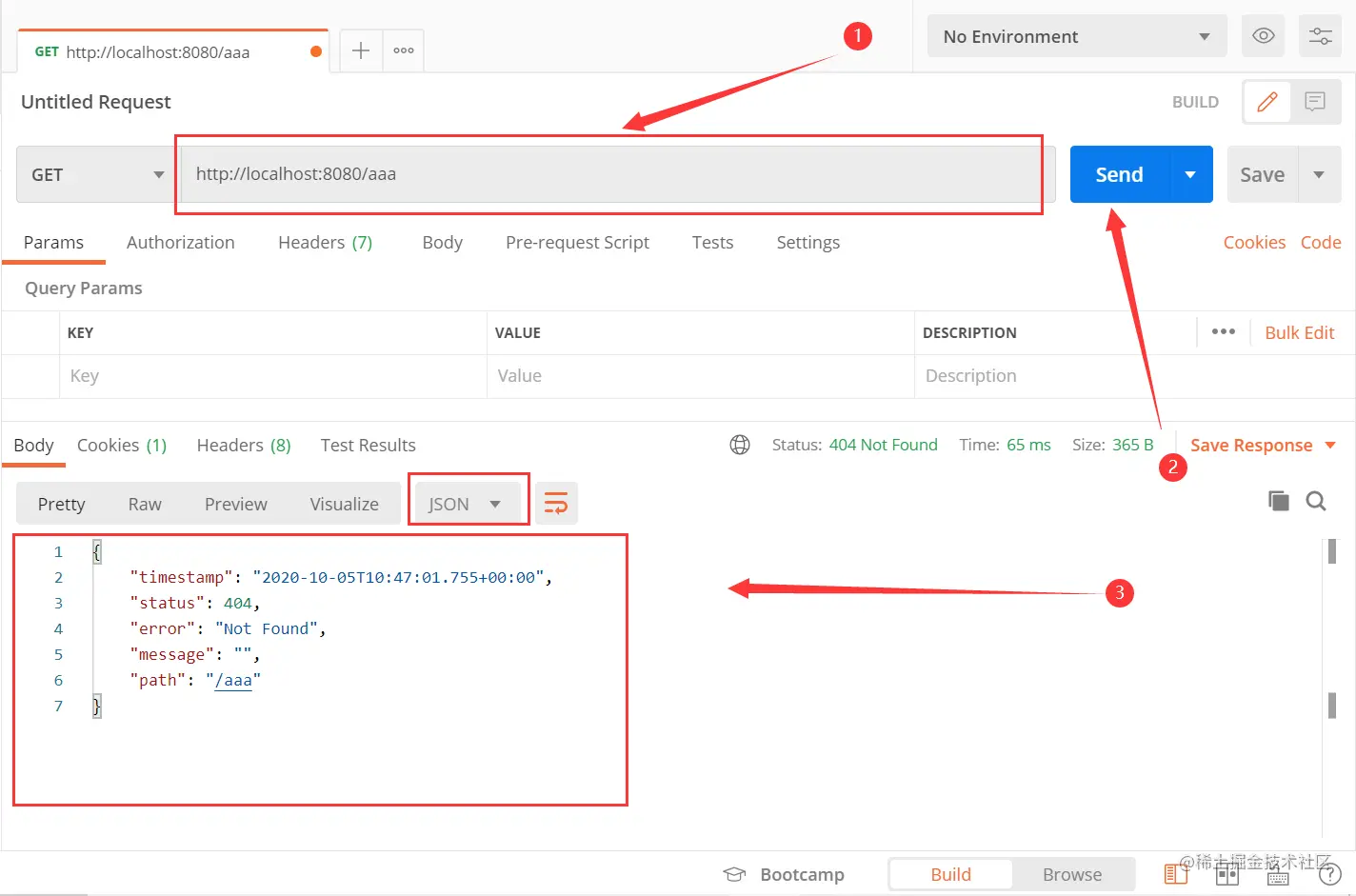This screenshot has width=1356, height=896.
Task: Open the request Body tab
Action: pos(443,242)
